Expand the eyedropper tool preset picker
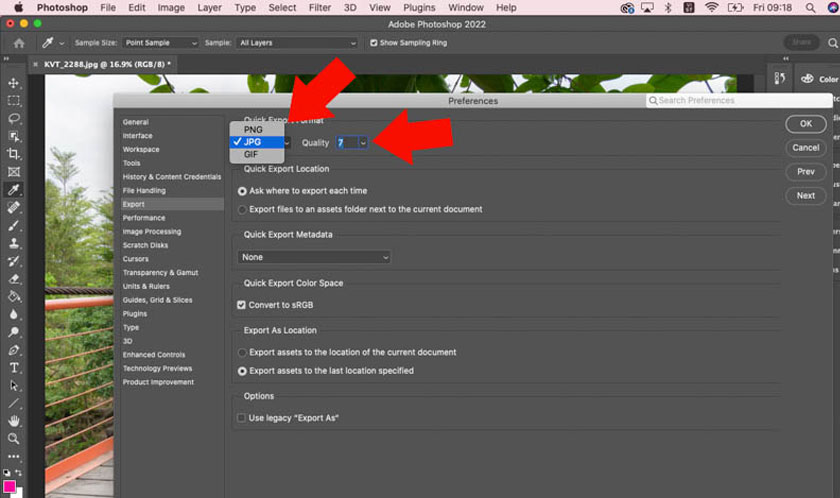840x498 pixels. [x=62, y=43]
